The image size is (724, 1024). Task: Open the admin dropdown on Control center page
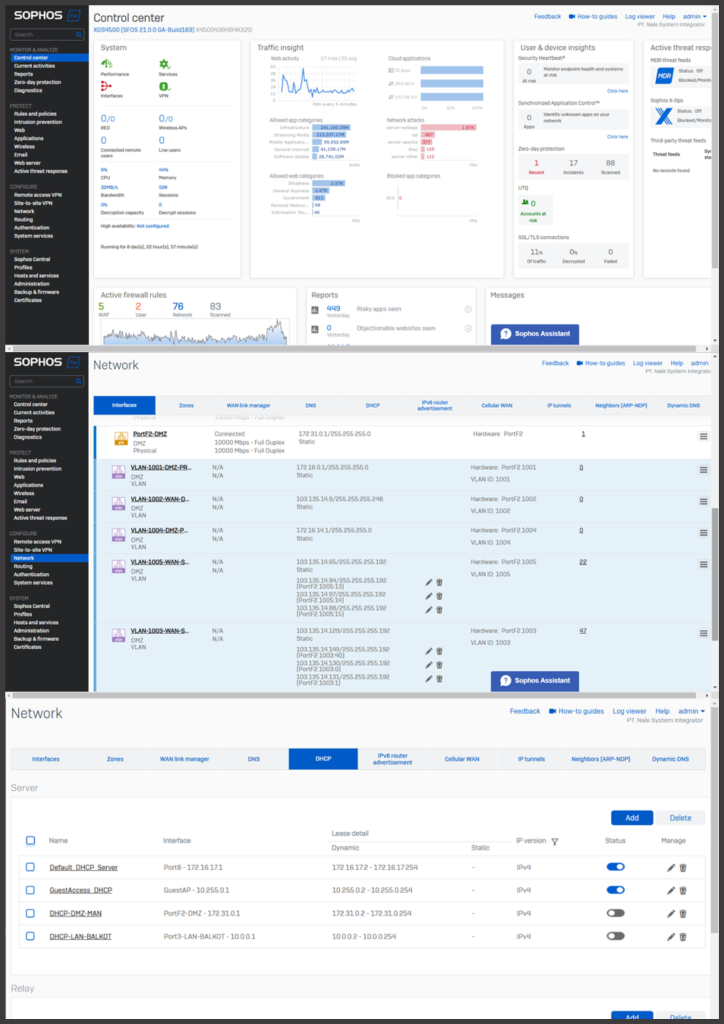695,16
